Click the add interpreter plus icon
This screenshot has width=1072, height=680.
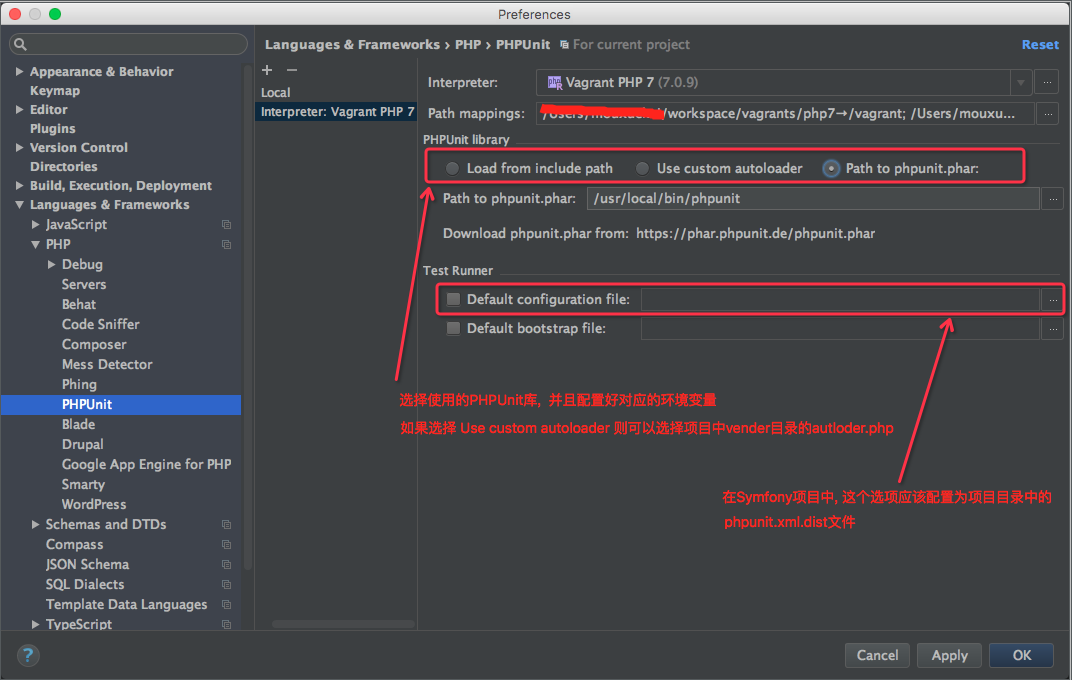[x=267, y=70]
